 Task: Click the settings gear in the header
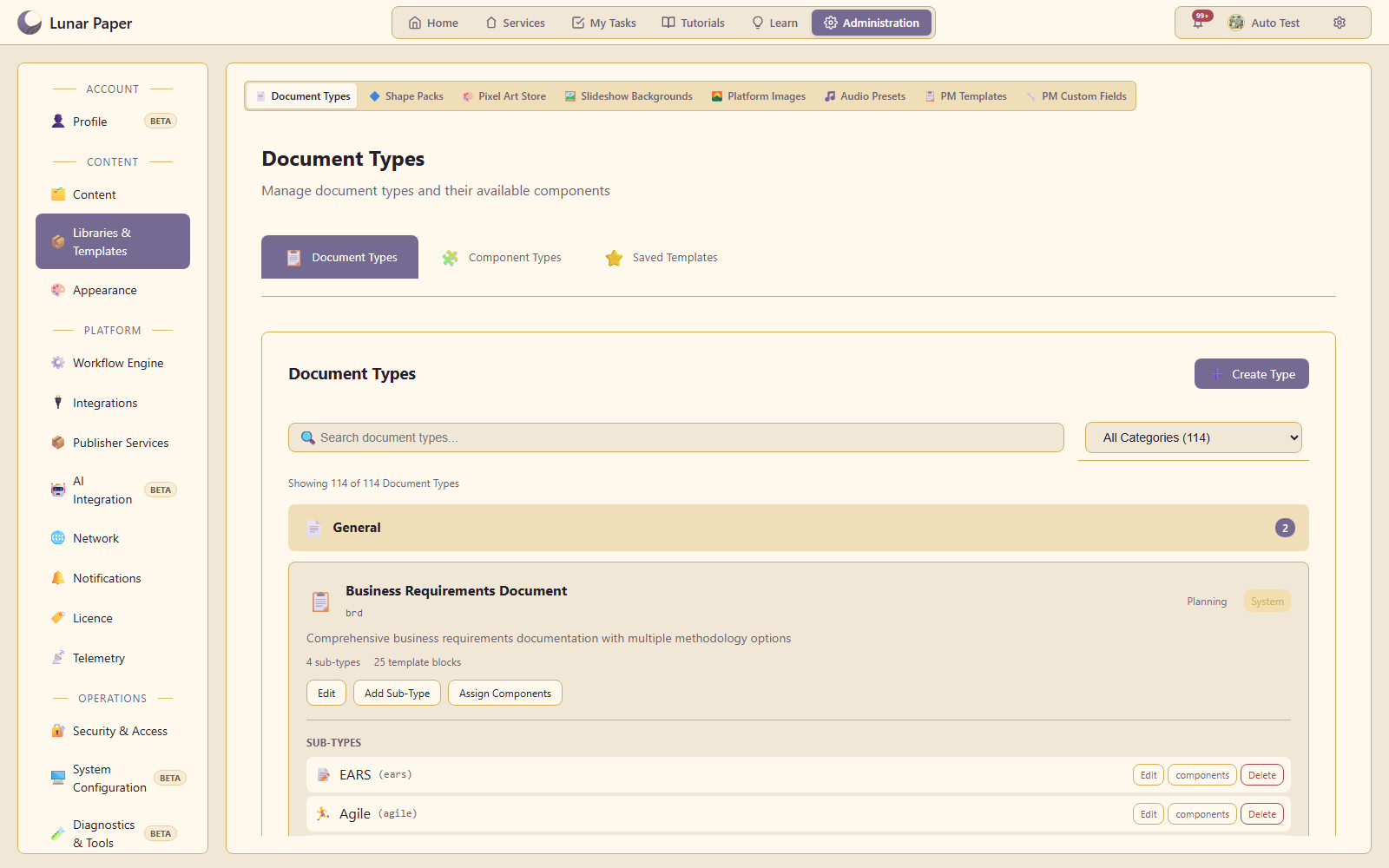point(1340,23)
